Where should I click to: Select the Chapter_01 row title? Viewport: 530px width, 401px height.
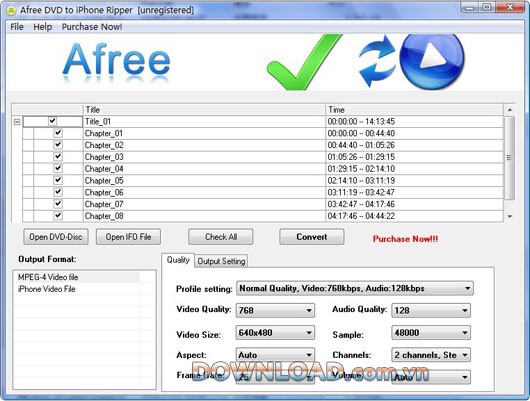pos(104,133)
